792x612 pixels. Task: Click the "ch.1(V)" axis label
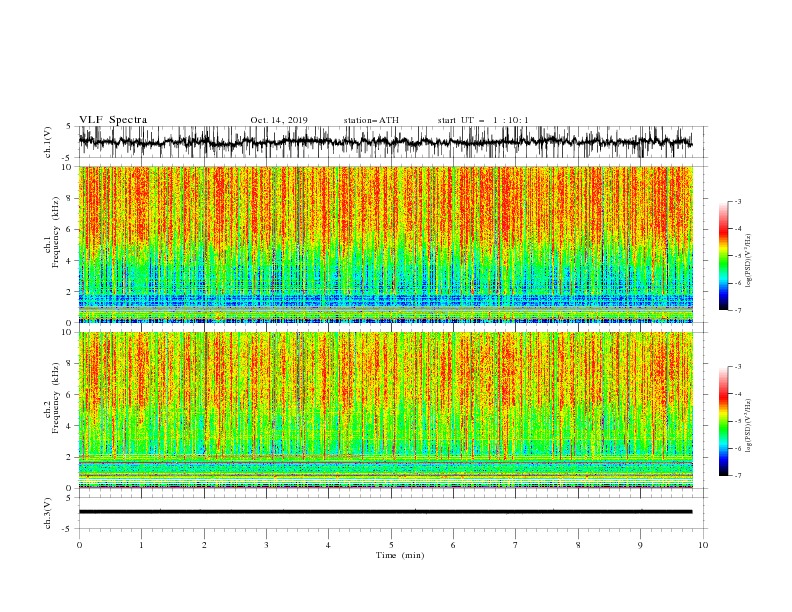tap(48, 142)
